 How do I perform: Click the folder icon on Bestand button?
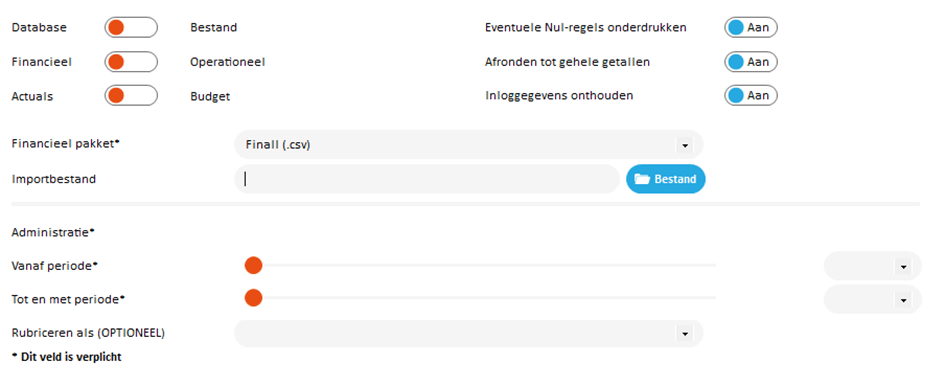click(x=642, y=179)
